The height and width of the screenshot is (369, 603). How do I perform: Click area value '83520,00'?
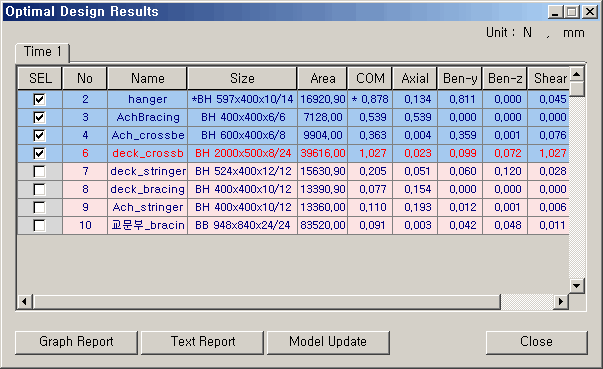[323, 226]
